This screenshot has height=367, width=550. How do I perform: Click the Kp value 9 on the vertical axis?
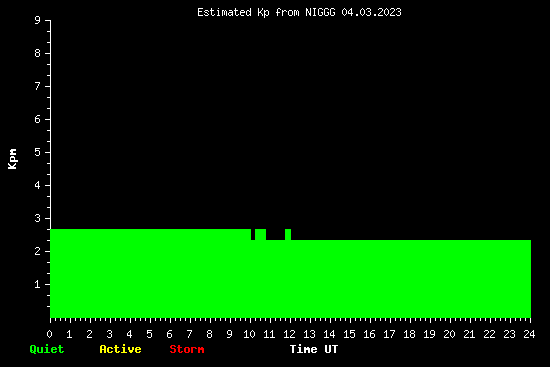[x=38, y=20]
